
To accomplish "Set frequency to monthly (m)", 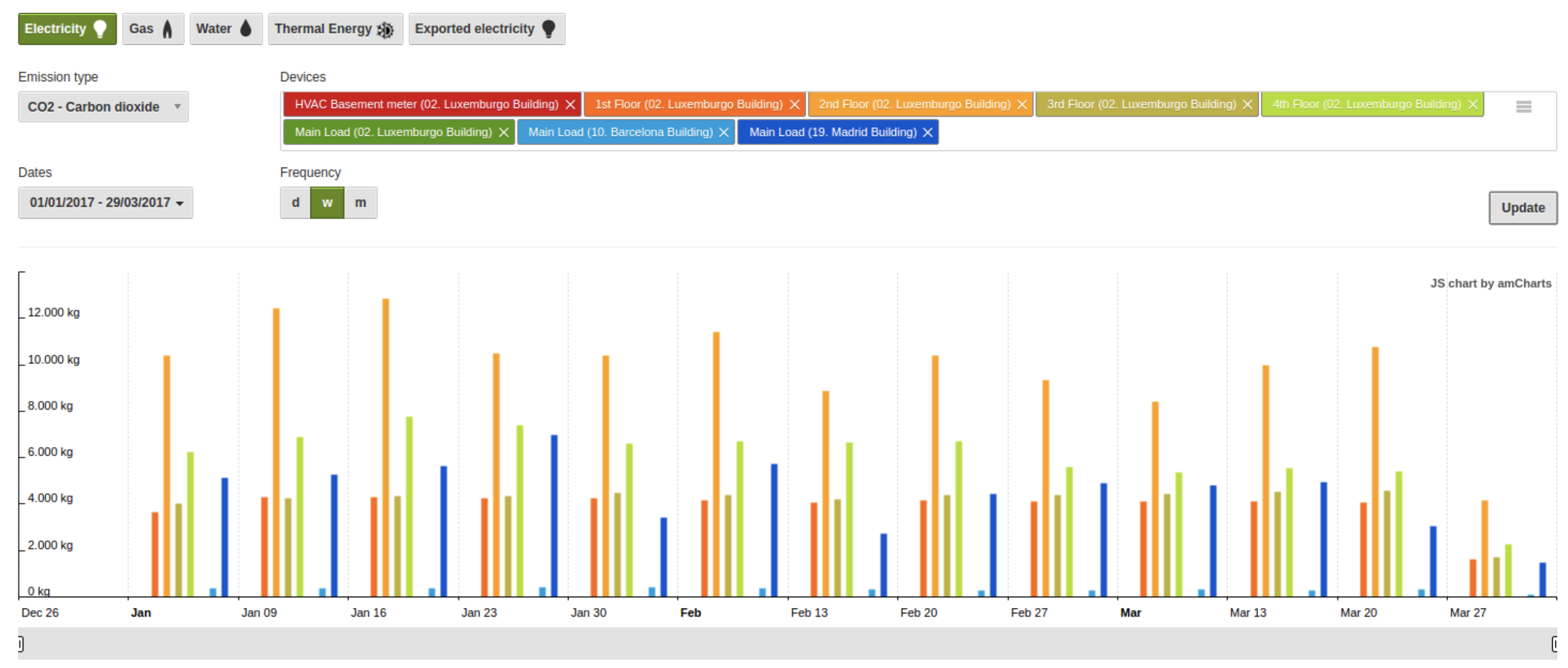I will 360,203.
